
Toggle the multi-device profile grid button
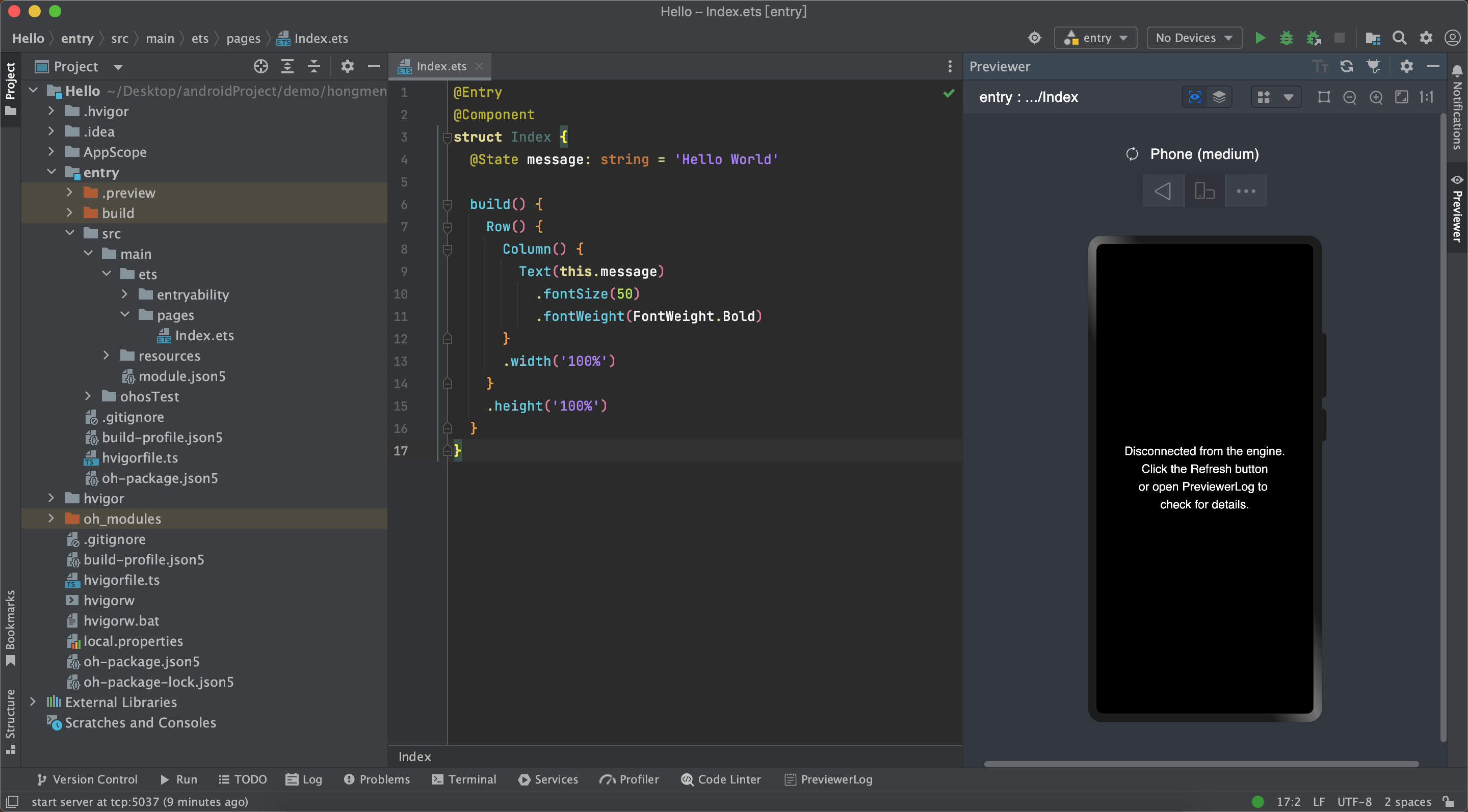pos(1263,97)
